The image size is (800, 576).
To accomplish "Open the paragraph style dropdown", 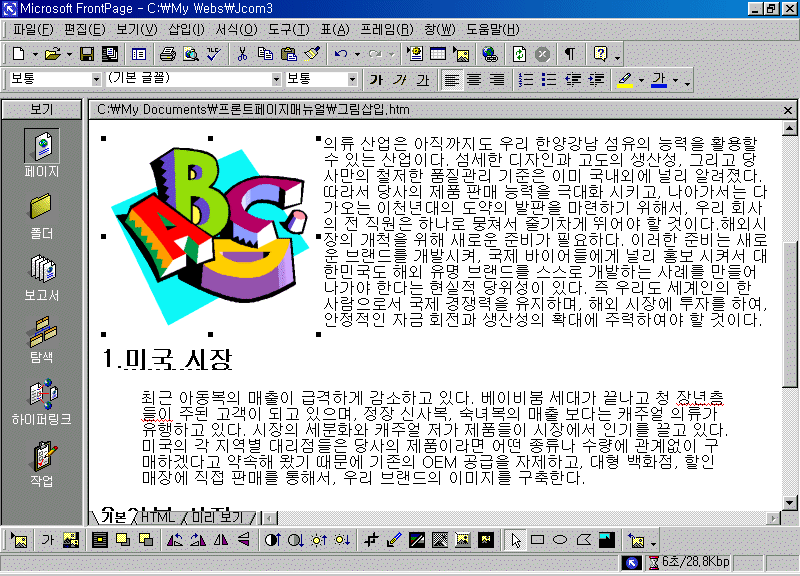I will click(96, 79).
